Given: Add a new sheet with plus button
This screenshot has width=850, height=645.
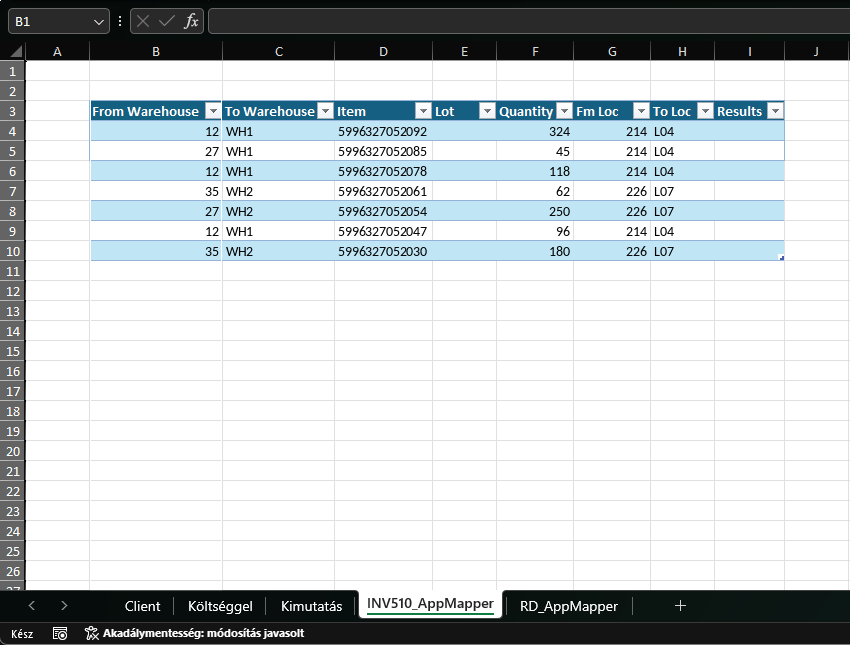Looking at the screenshot, I should click(x=680, y=605).
